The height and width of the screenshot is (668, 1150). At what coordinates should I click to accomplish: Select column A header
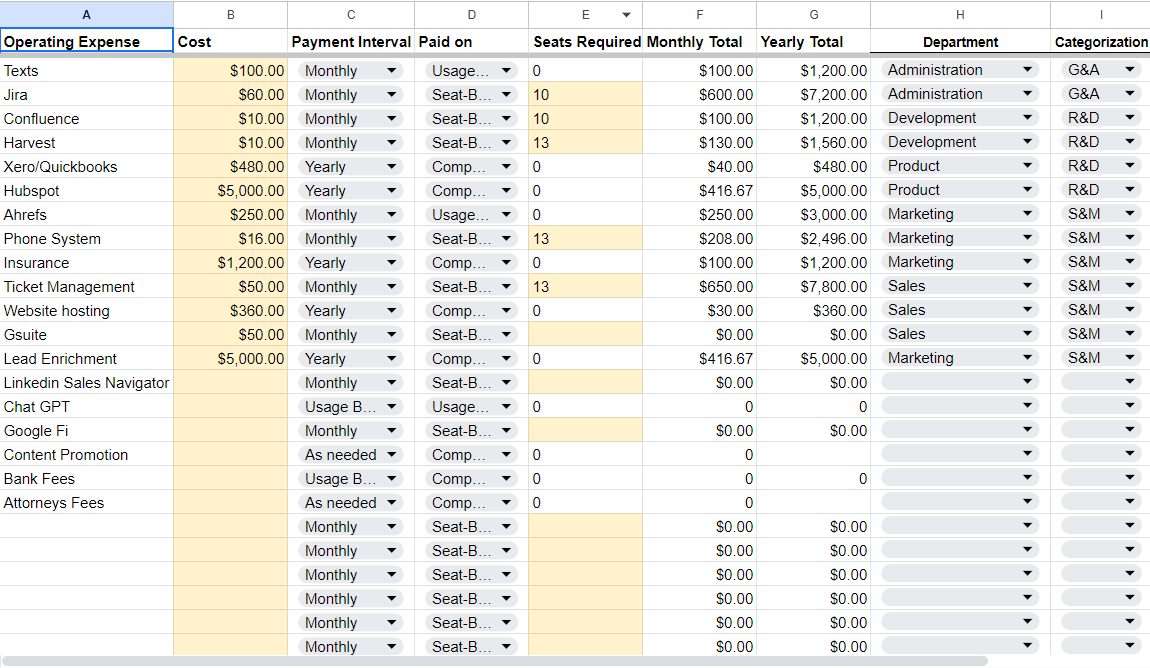pos(87,15)
